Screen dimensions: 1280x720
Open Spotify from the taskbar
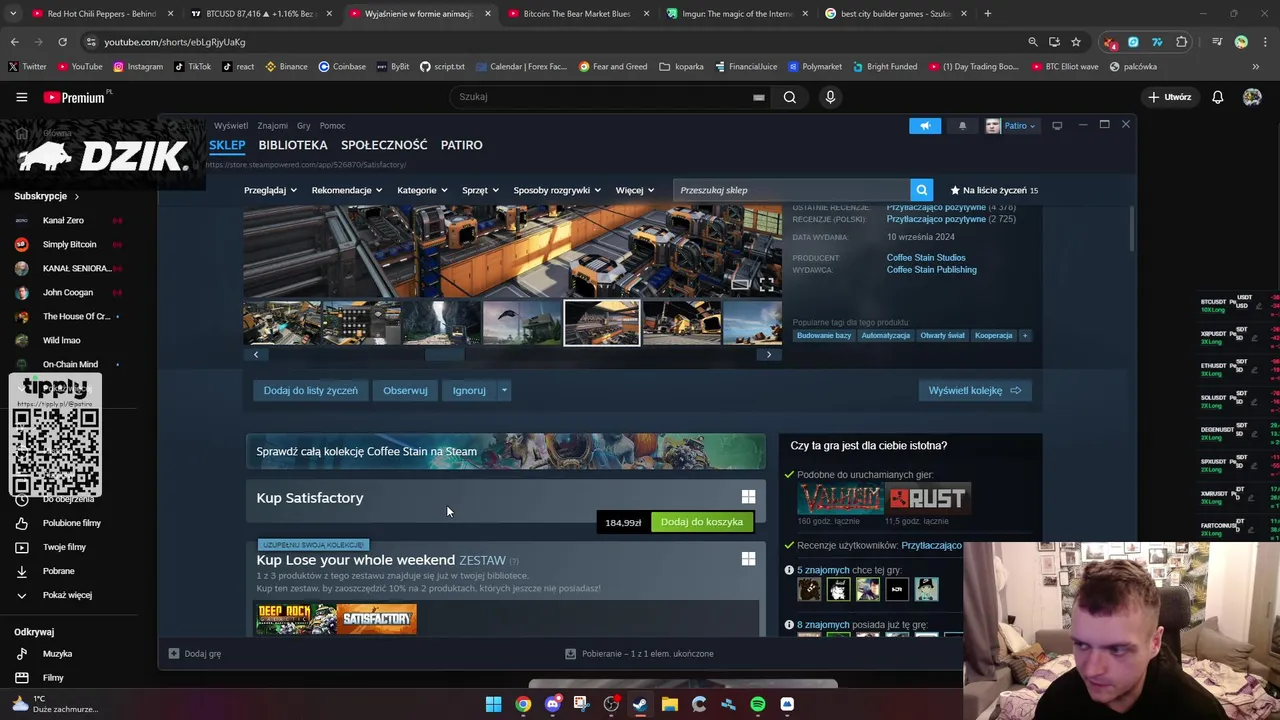click(758, 704)
